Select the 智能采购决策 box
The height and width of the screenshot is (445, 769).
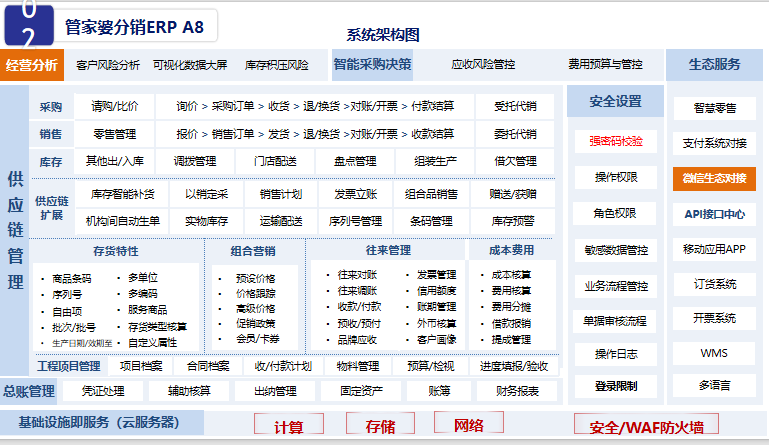pos(372,64)
